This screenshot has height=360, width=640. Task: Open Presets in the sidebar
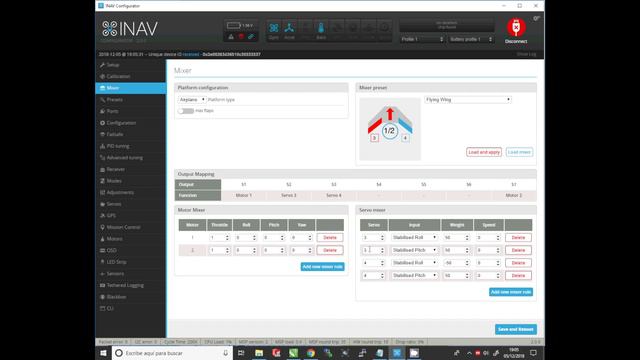(x=131, y=100)
